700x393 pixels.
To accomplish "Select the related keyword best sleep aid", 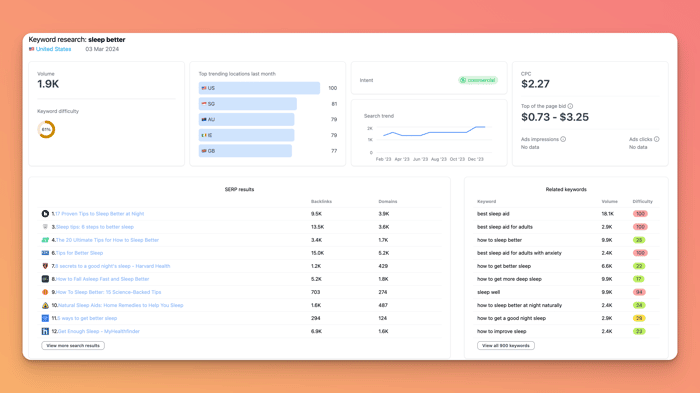I will (x=493, y=214).
